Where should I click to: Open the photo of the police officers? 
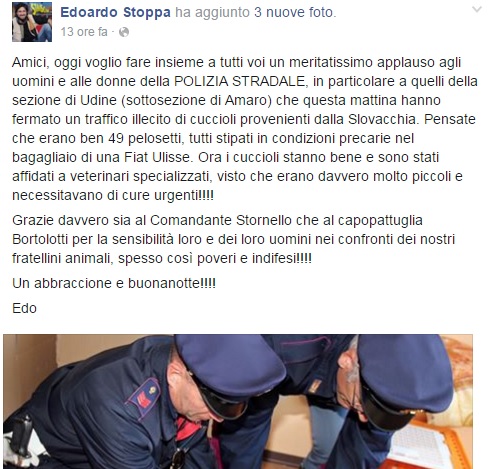coord(238,402)
